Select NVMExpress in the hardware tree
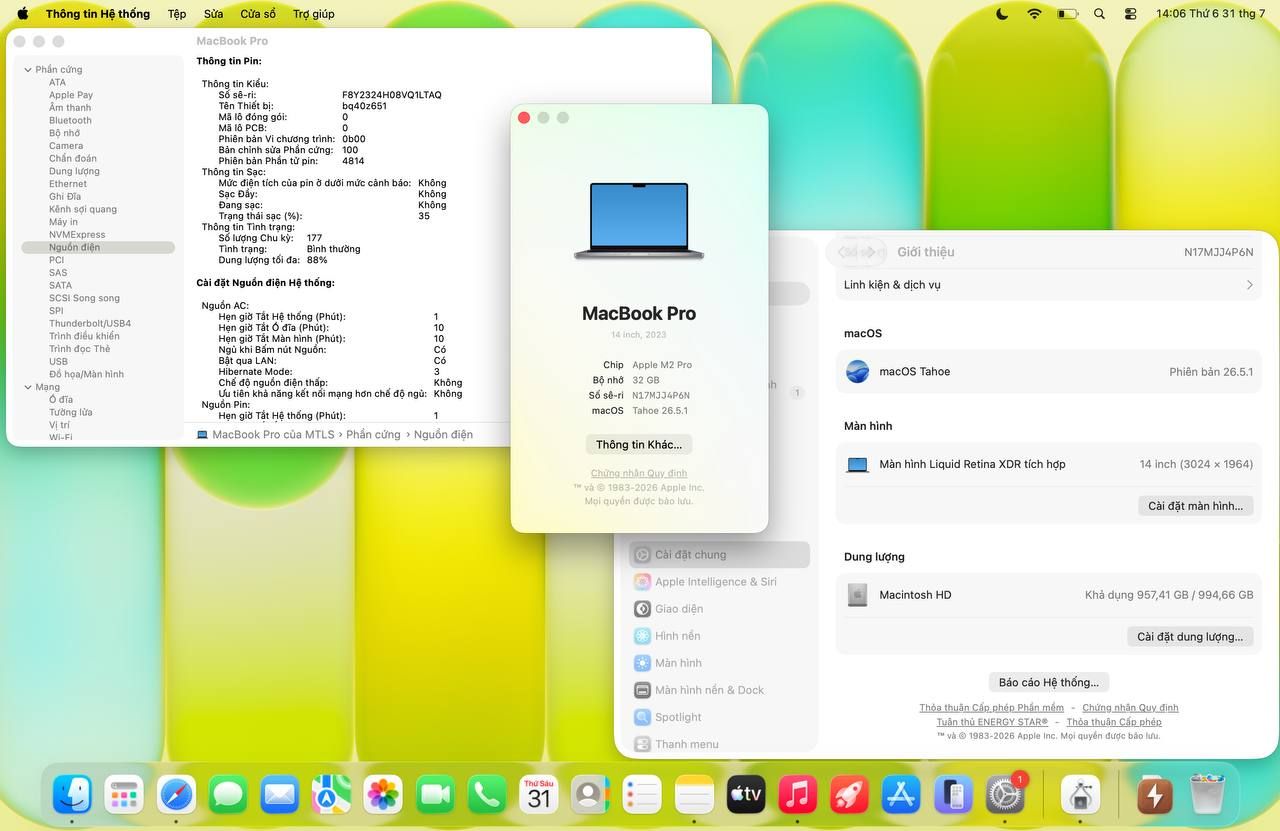 click(x=77, y=235)
